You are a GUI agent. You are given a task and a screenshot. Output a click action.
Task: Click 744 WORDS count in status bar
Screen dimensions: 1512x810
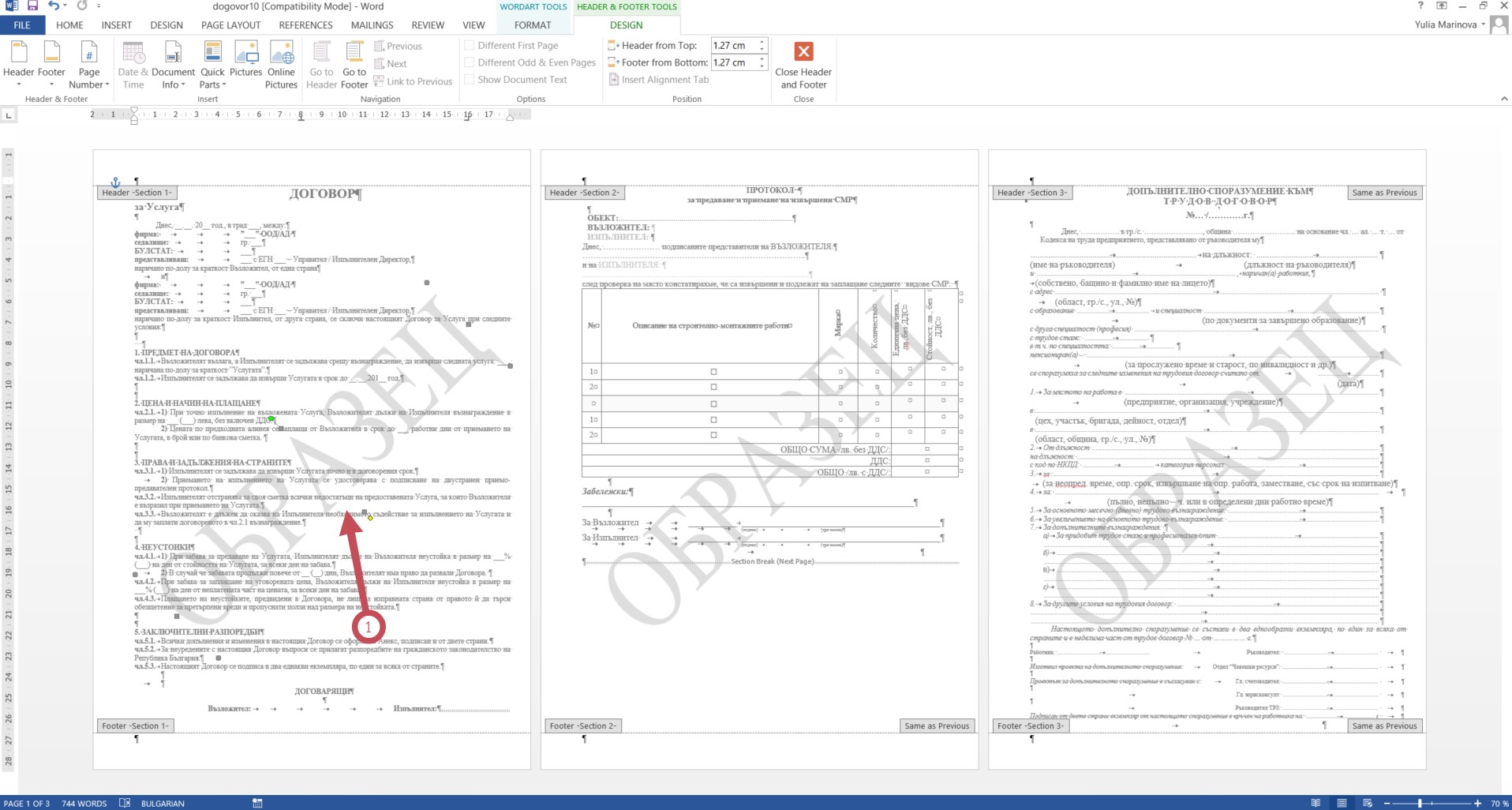click(84, 804)
